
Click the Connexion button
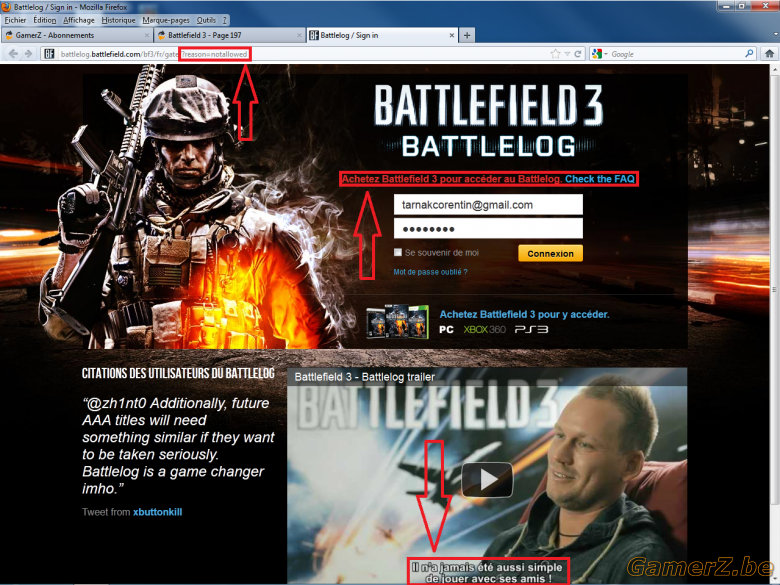pyautogui.click(x=550, y=253)
